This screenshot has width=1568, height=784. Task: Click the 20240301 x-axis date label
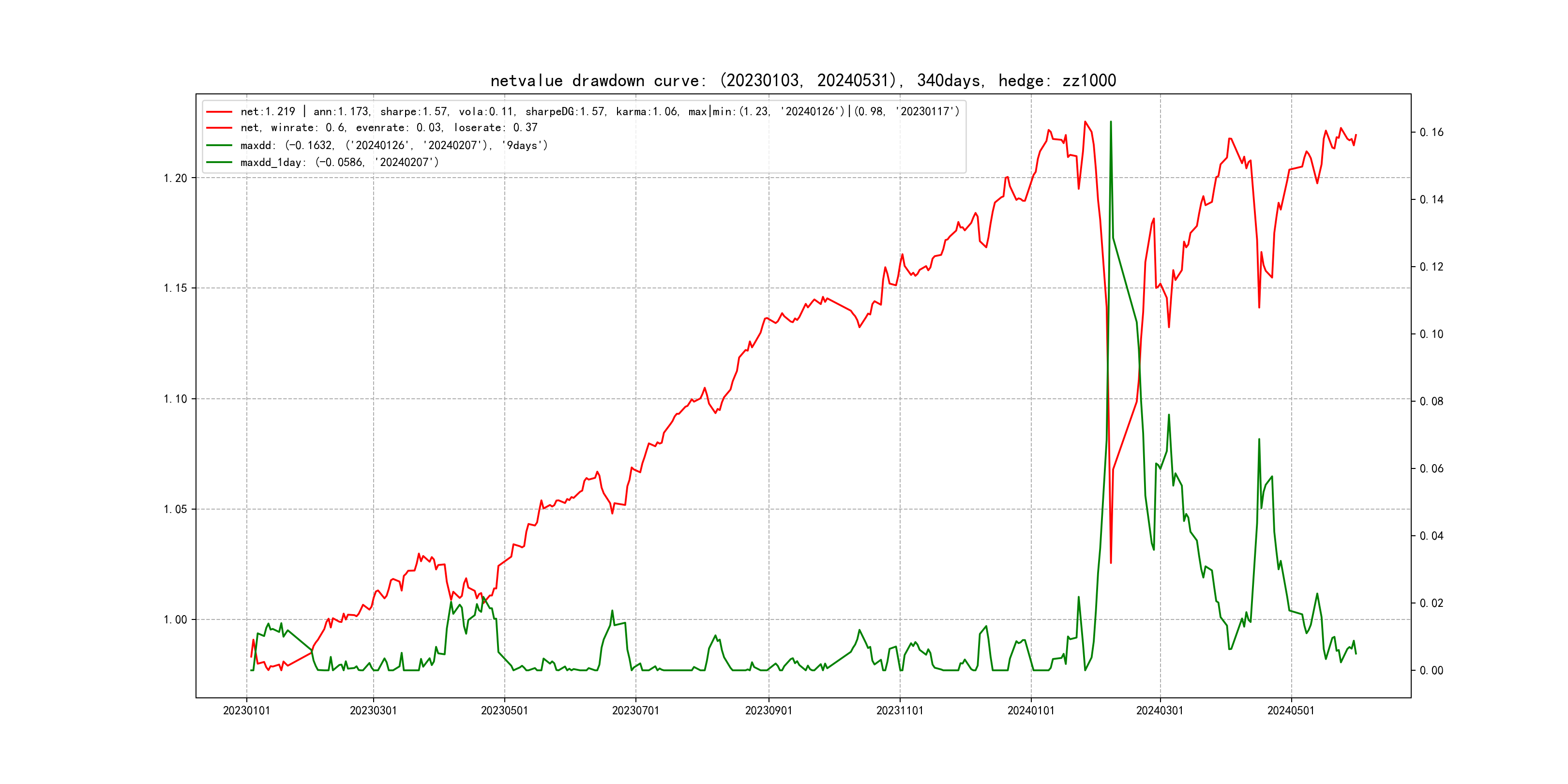click(1160, 710)
